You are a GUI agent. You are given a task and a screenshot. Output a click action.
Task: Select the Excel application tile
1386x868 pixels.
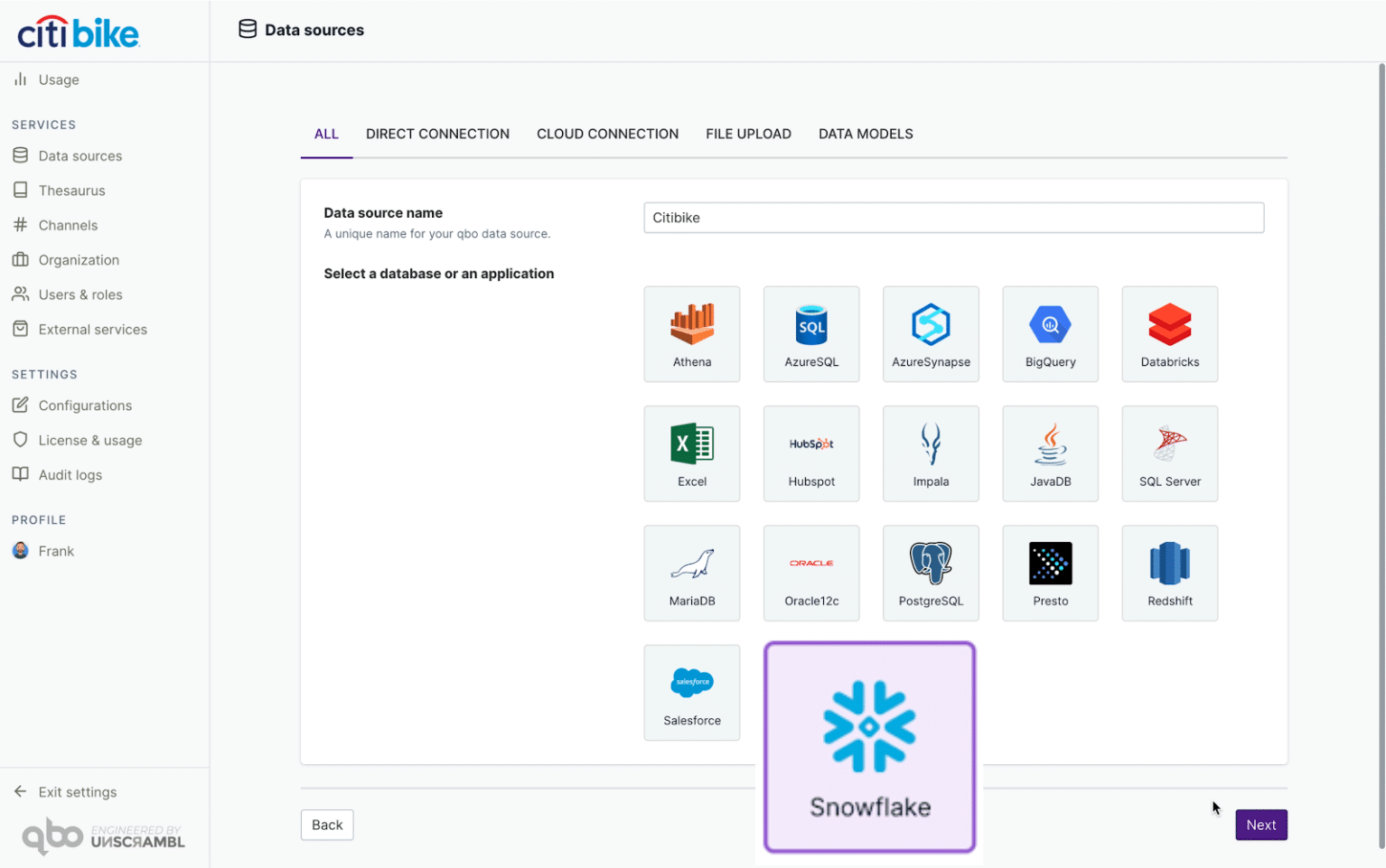tap(691, 453)
